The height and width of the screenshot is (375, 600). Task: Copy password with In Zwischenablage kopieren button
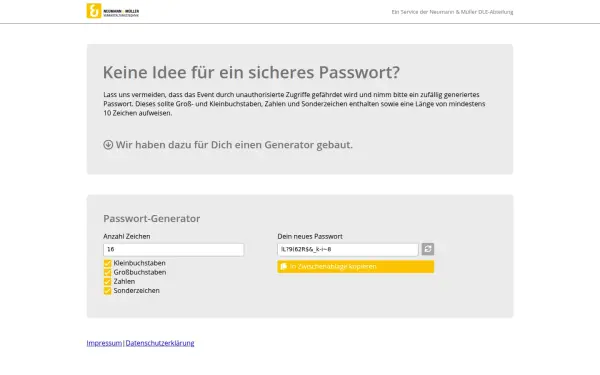pos(356,267)
